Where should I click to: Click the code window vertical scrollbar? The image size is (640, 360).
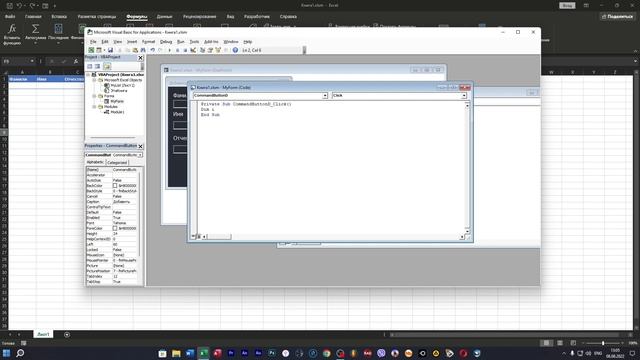467,168
